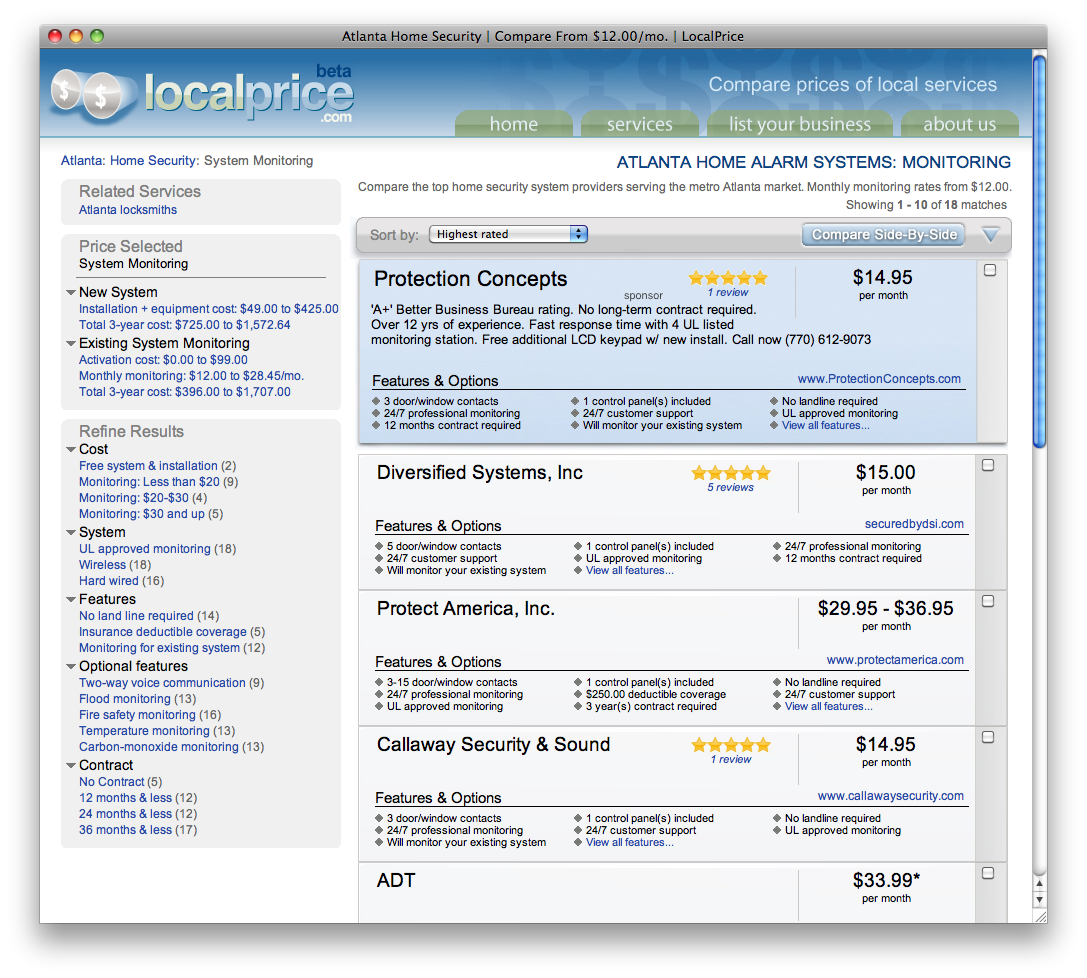Click Diversified Systems five-star rating
The height and width of the screenshot is (978, 1087).
tap(731, 473)
